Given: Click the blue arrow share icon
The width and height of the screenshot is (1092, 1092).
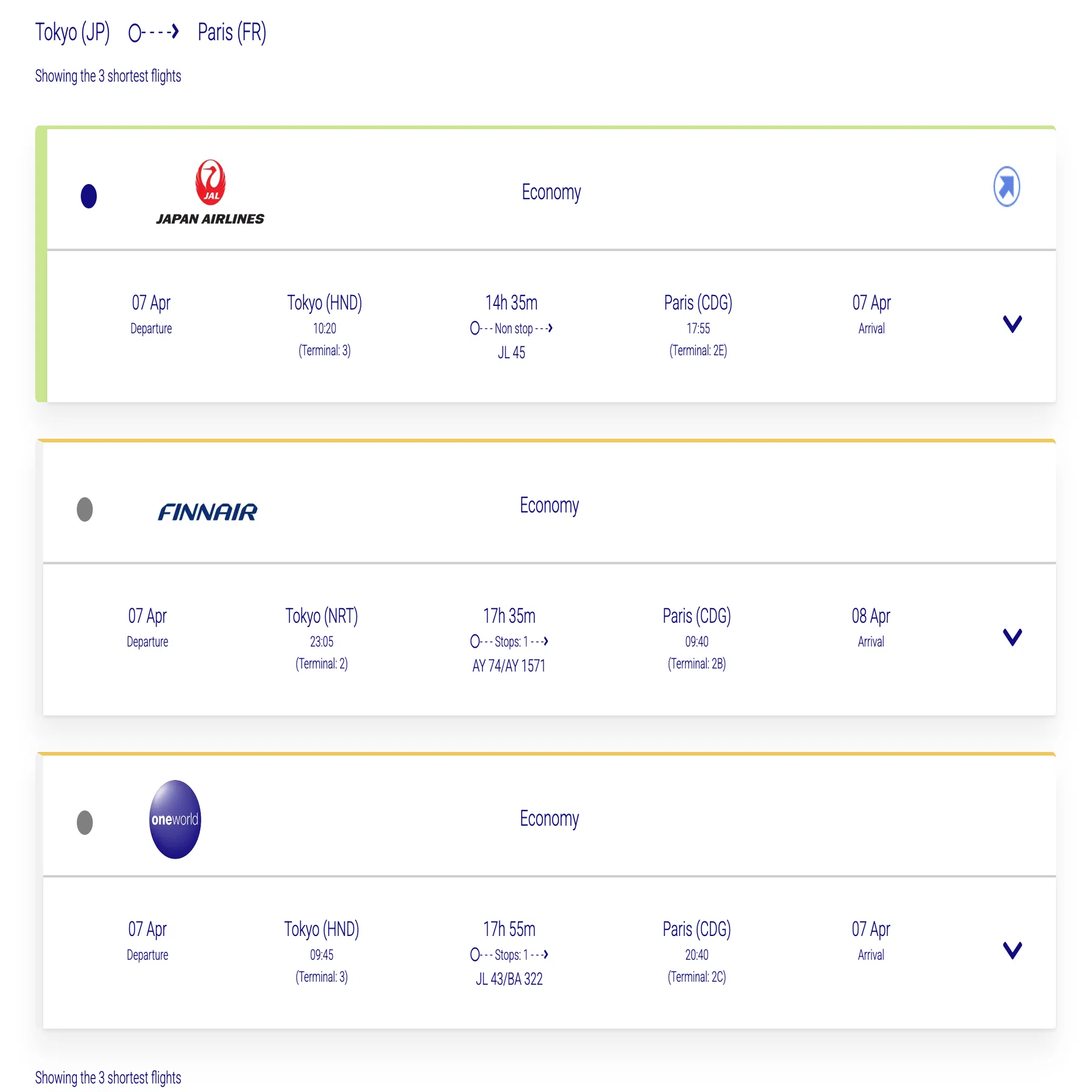Looking at the screenshot, I should (x=1007, y=186).
